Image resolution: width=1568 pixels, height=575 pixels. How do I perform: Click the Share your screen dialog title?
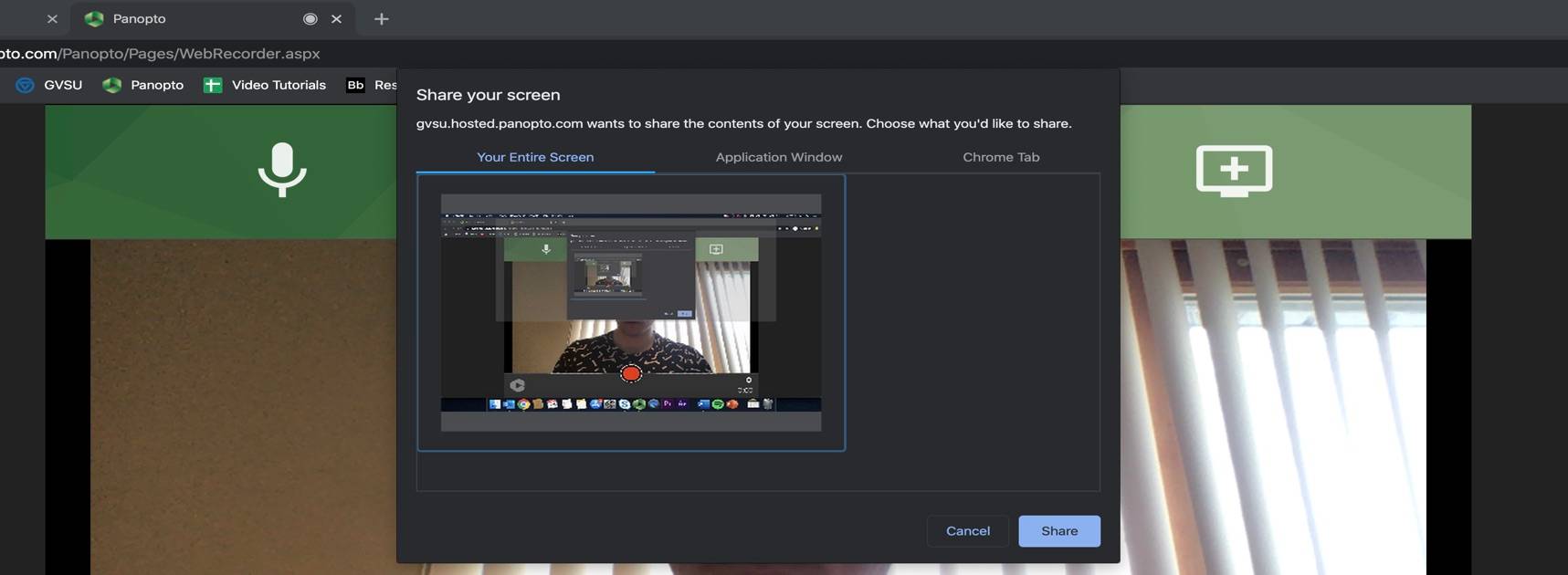point(489,95)
